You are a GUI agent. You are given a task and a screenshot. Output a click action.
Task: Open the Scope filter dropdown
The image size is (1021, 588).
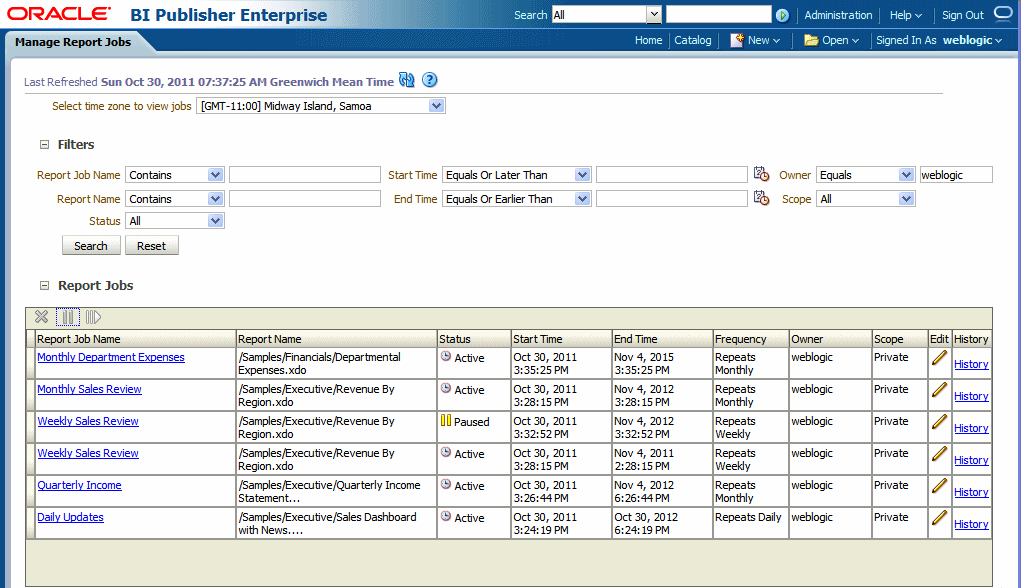coord(905,198)
